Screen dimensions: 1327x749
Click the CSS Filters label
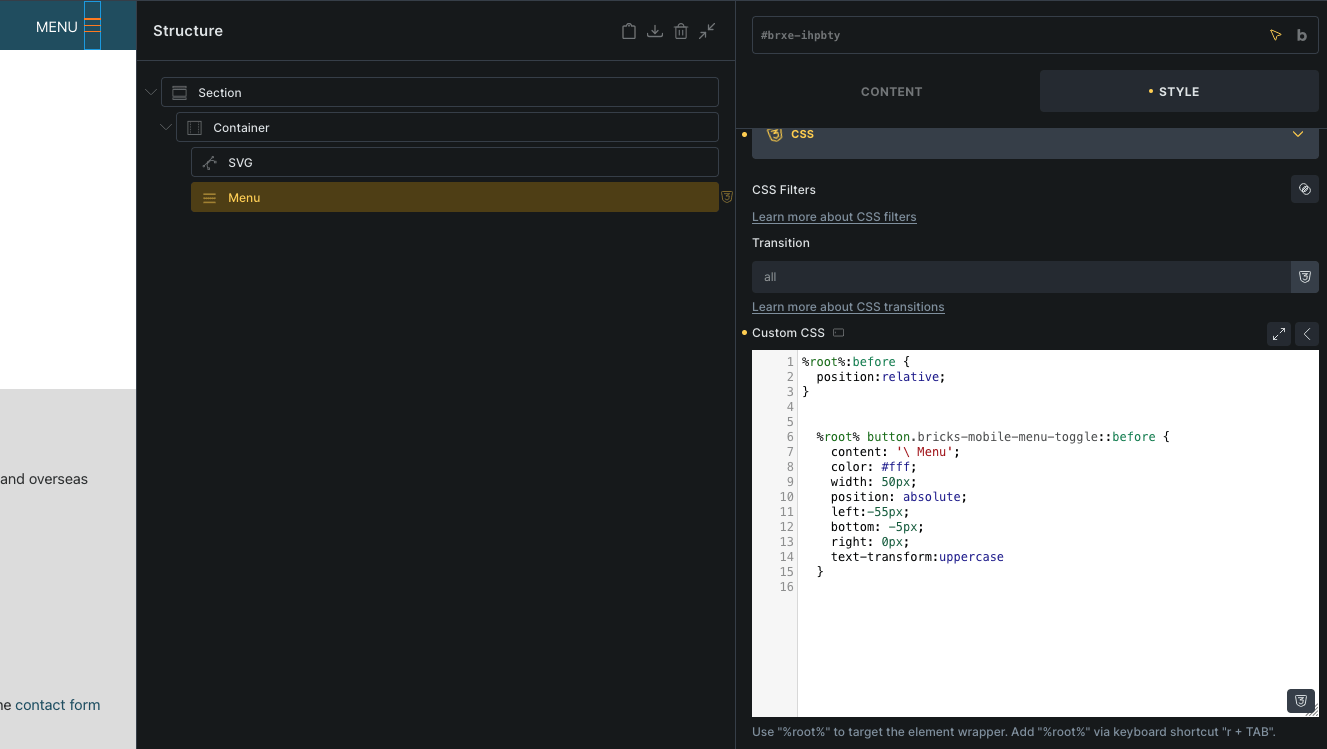pos(784,190)
